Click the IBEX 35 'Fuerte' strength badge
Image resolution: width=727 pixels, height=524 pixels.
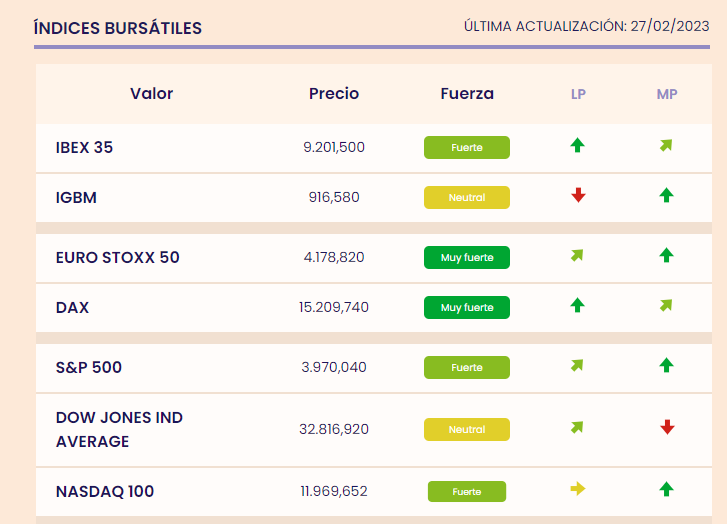pos(467,148)
